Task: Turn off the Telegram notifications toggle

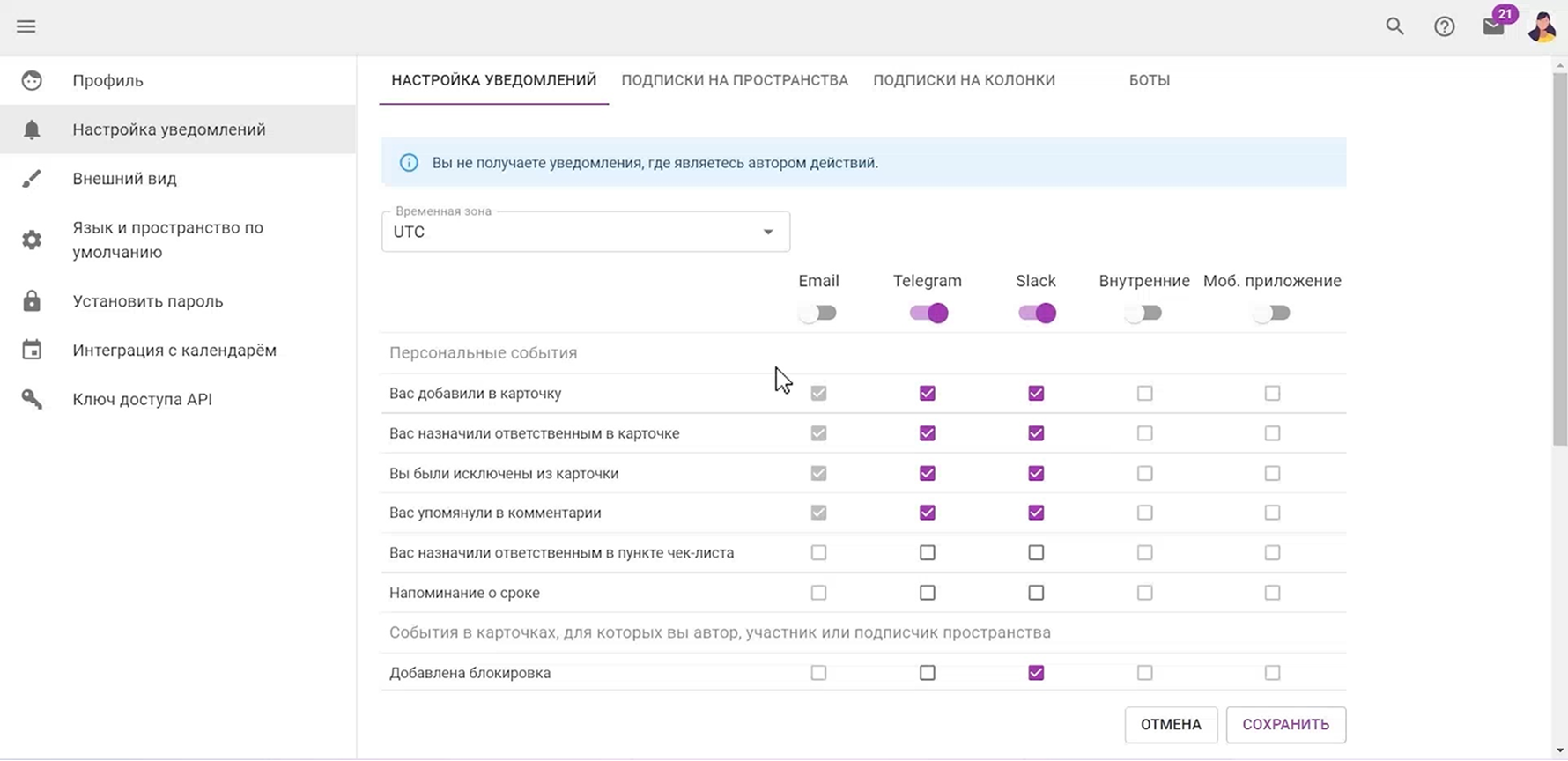Action: tap(928, 313)
